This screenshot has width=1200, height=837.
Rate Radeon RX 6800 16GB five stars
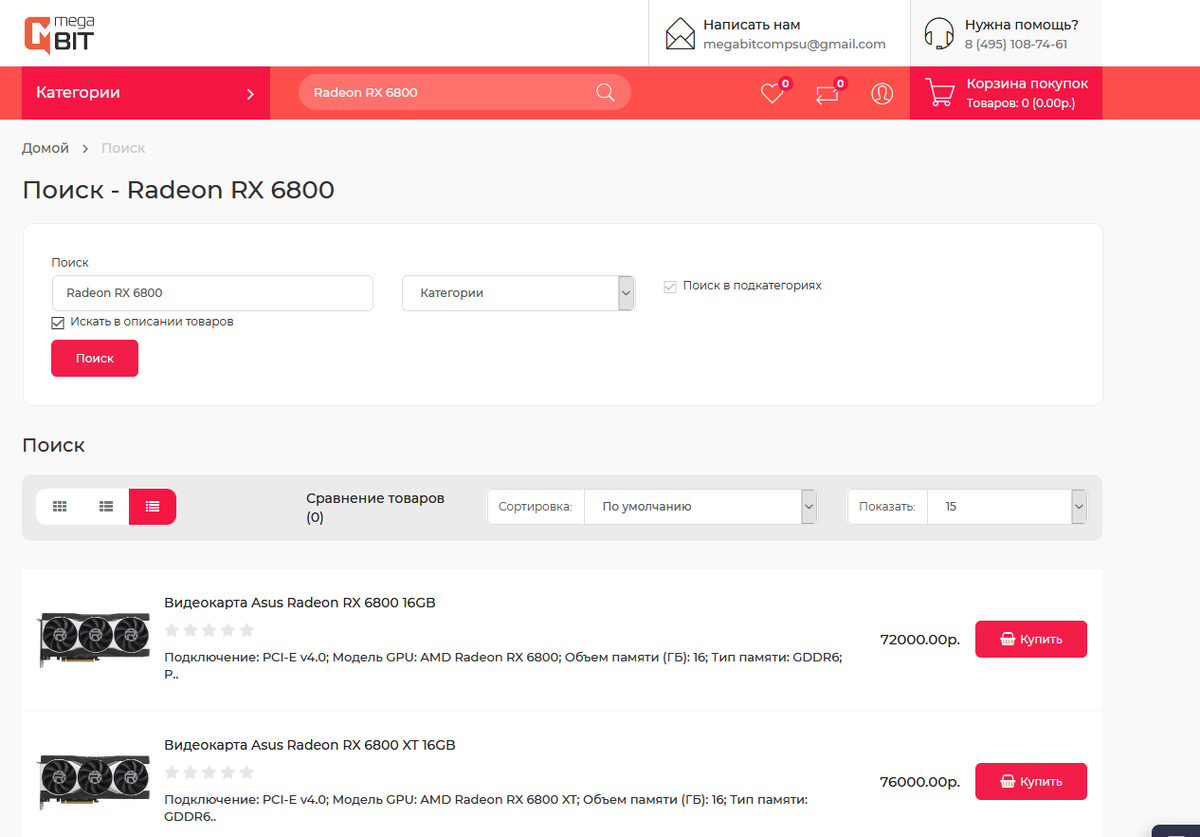(x=246, y=630)
